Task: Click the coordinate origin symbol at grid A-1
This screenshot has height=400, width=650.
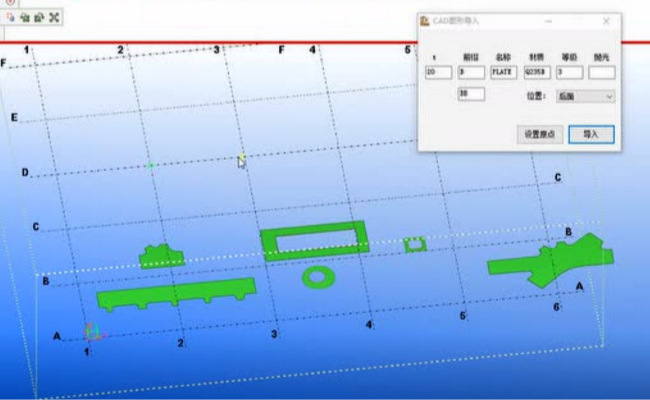Action: (x=93, y=332)
